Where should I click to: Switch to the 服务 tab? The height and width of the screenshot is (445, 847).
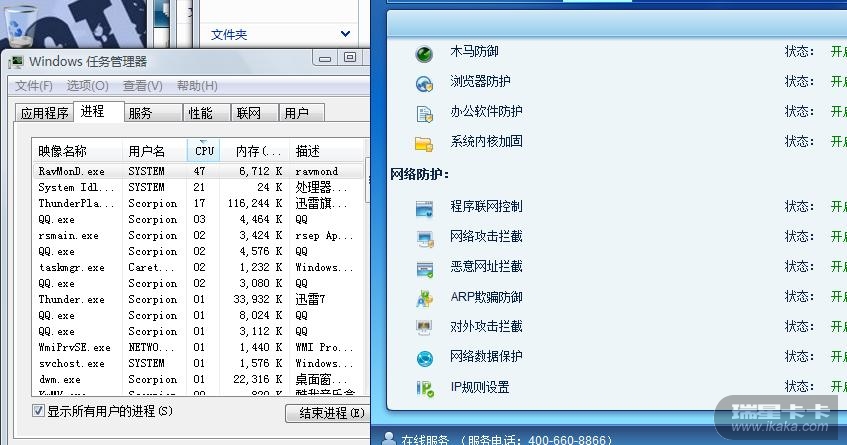click(x=153, y=113)
